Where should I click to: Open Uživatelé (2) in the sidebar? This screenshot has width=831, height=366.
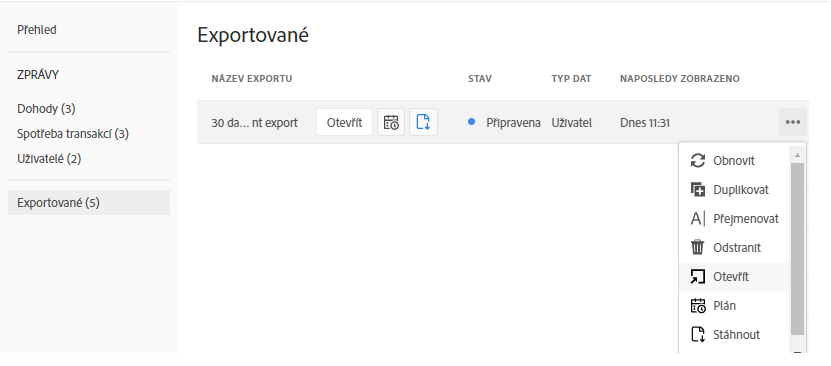point(49,158)
